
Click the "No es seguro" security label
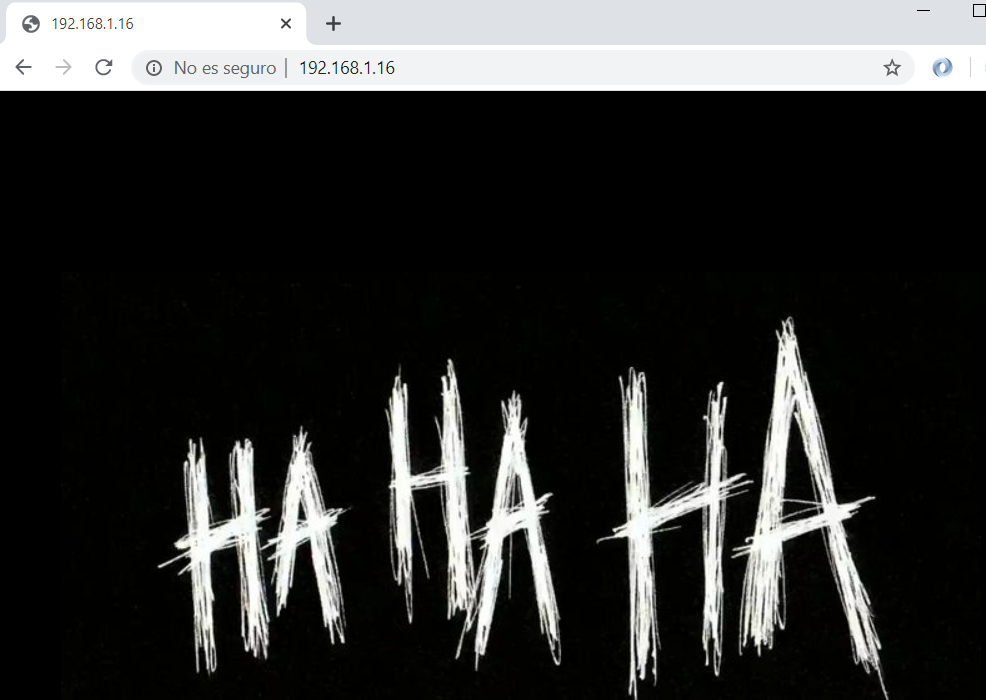click(x=224, y=68)
